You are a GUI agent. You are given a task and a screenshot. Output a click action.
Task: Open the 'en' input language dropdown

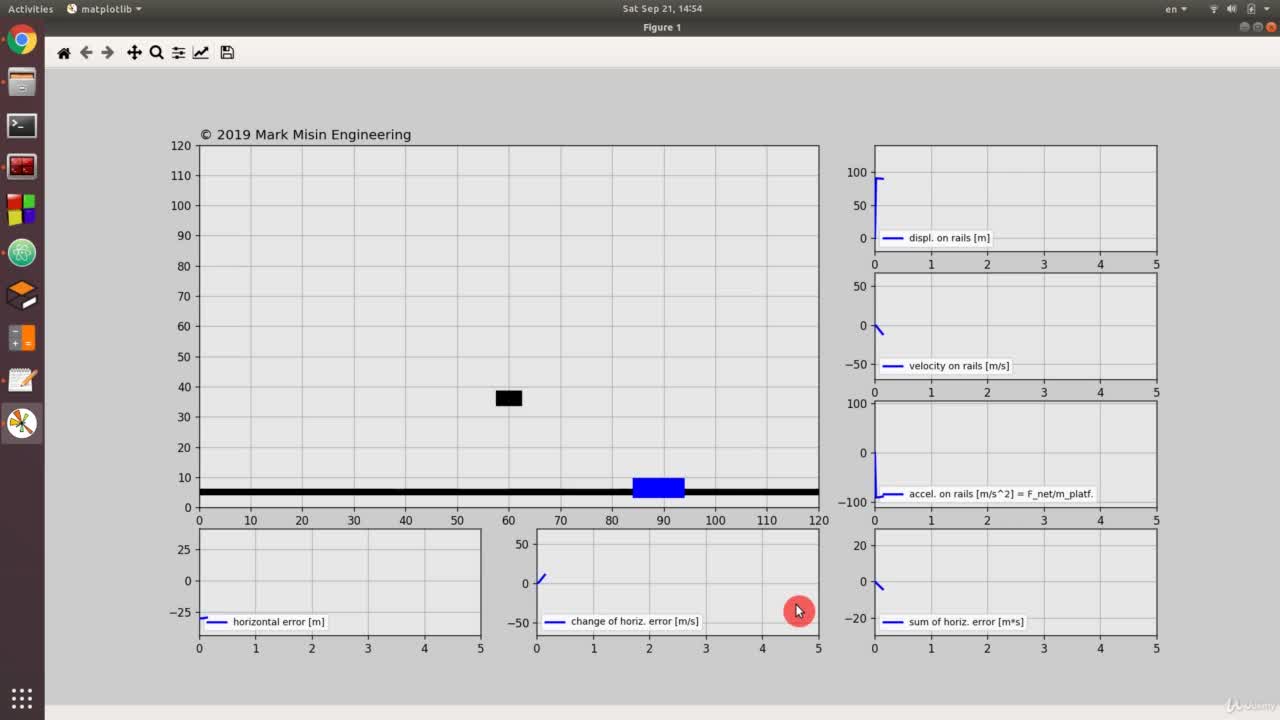coord(1176,9)
